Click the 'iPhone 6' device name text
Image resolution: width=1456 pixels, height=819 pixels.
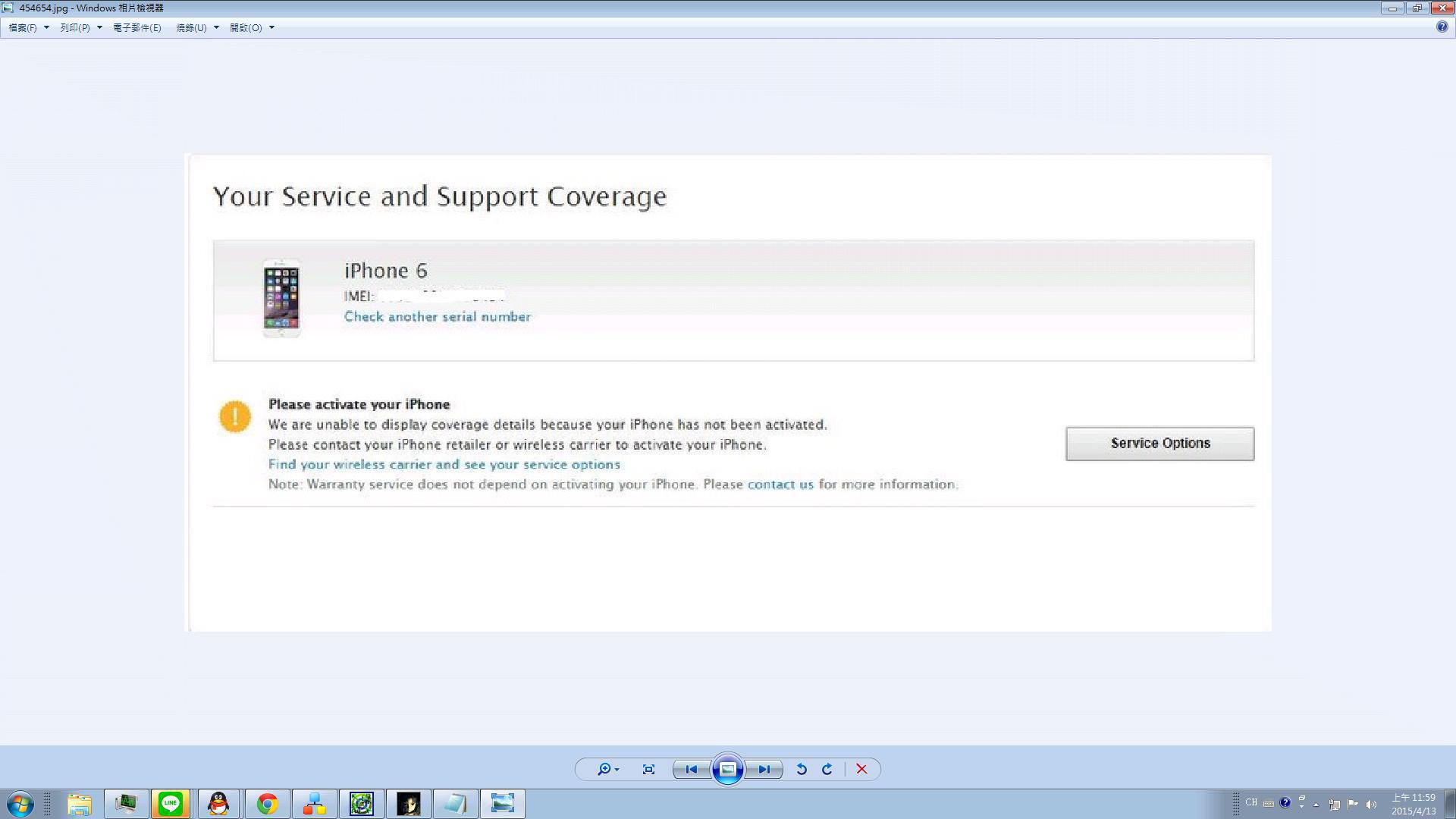[386, 271]
